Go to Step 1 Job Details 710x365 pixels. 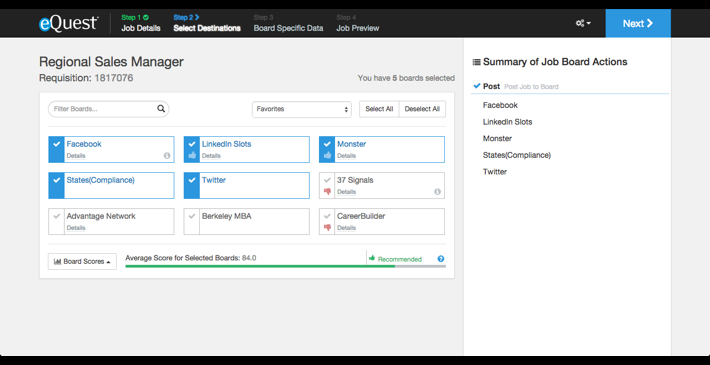(x=141, y=23)
